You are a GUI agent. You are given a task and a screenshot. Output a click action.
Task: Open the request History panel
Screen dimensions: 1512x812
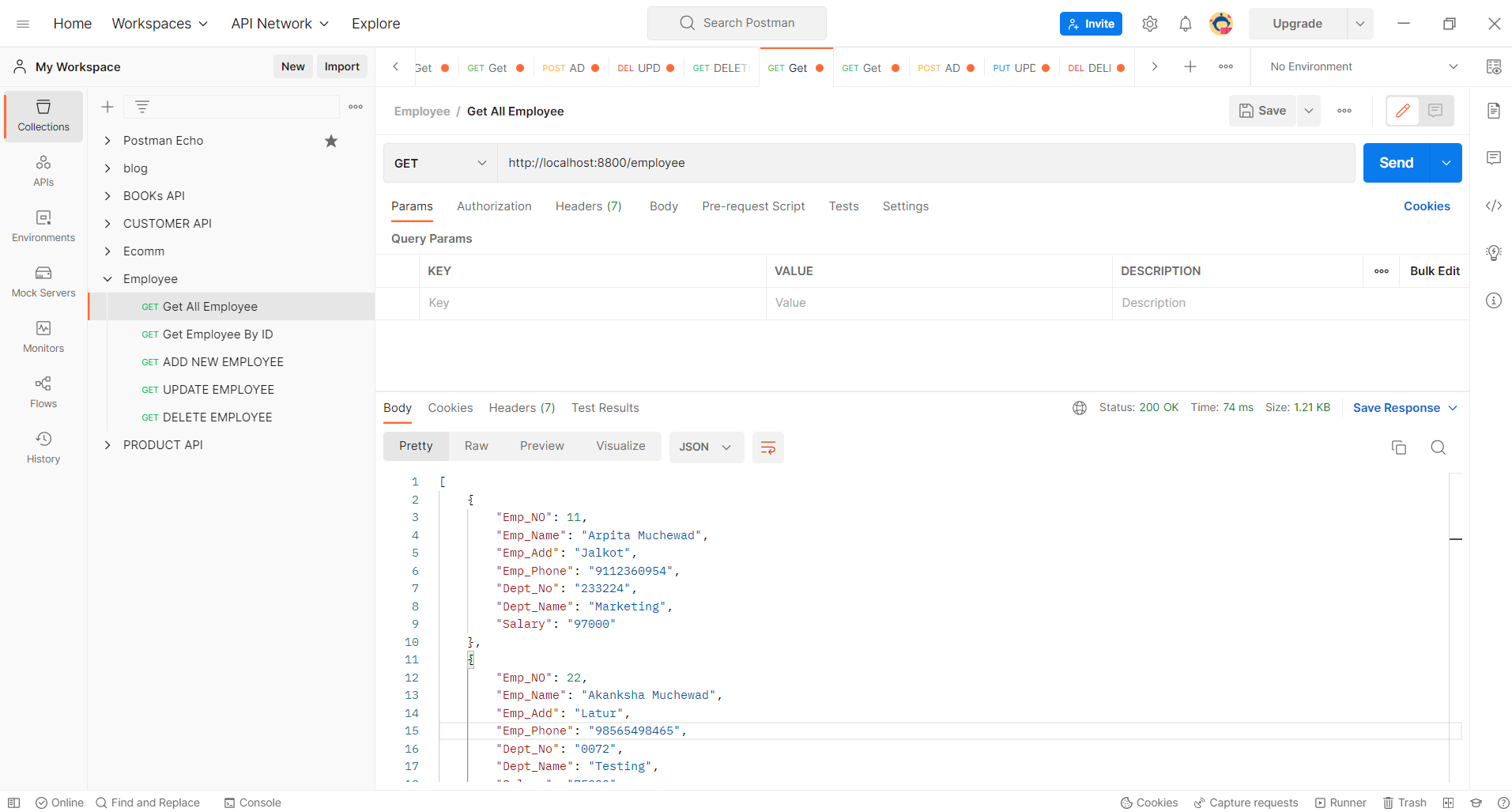[43, 447]
